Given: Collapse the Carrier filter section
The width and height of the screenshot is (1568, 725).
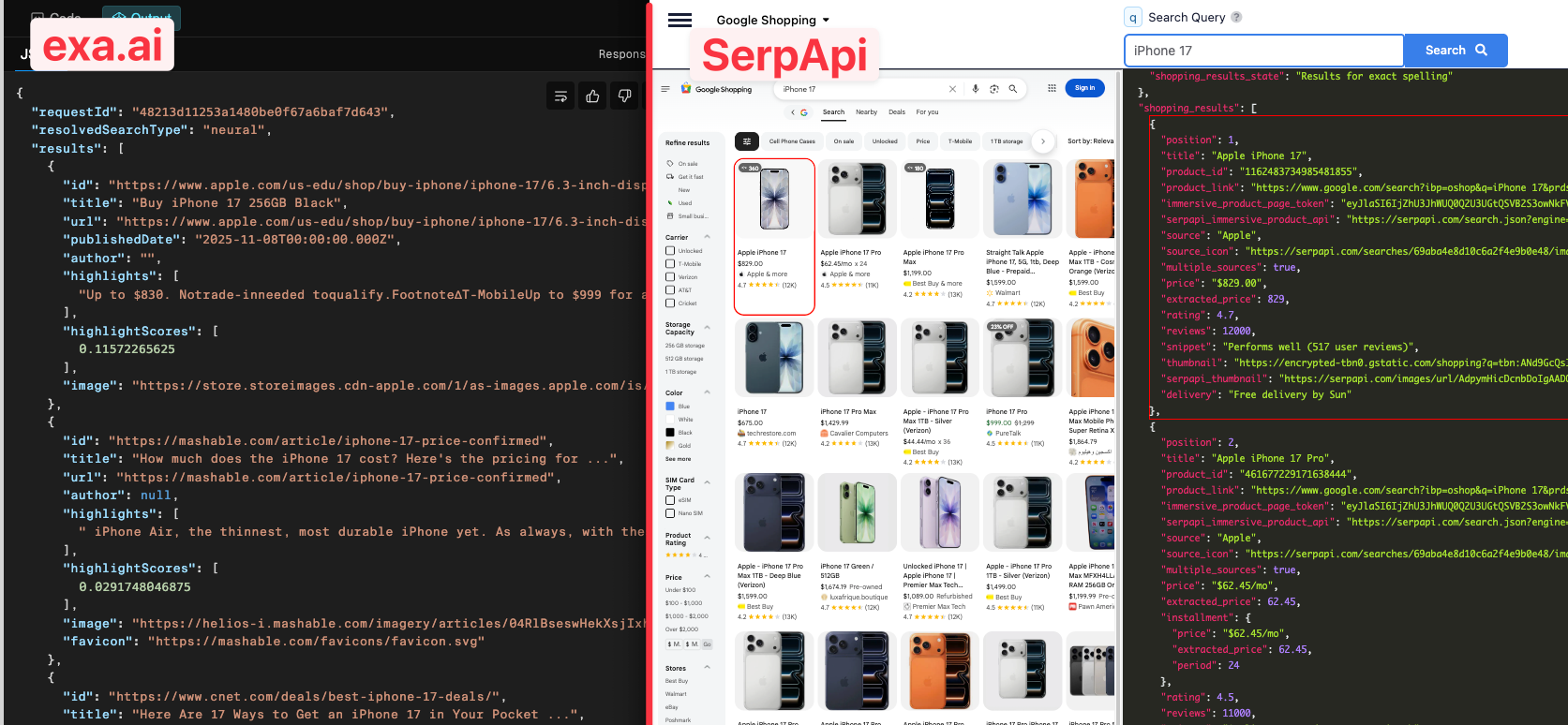Looking at the screenshot, I should [707, 237].
